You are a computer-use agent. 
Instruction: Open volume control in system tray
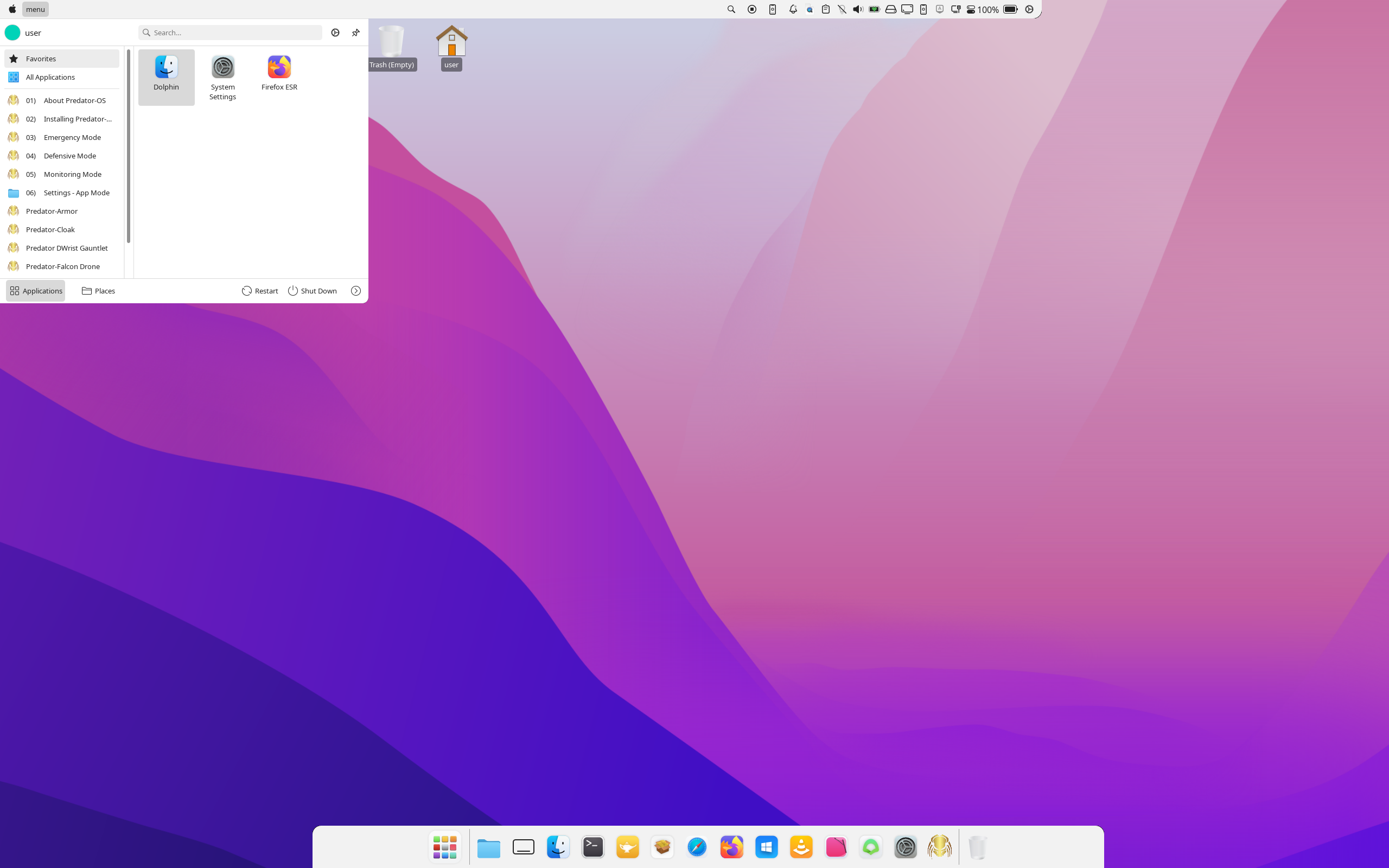tap(858, 9)
